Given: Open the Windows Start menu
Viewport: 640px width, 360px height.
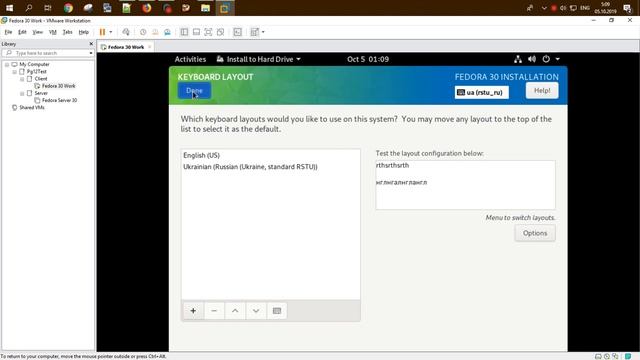Looking at the screenshot, I should coord(9,8).
